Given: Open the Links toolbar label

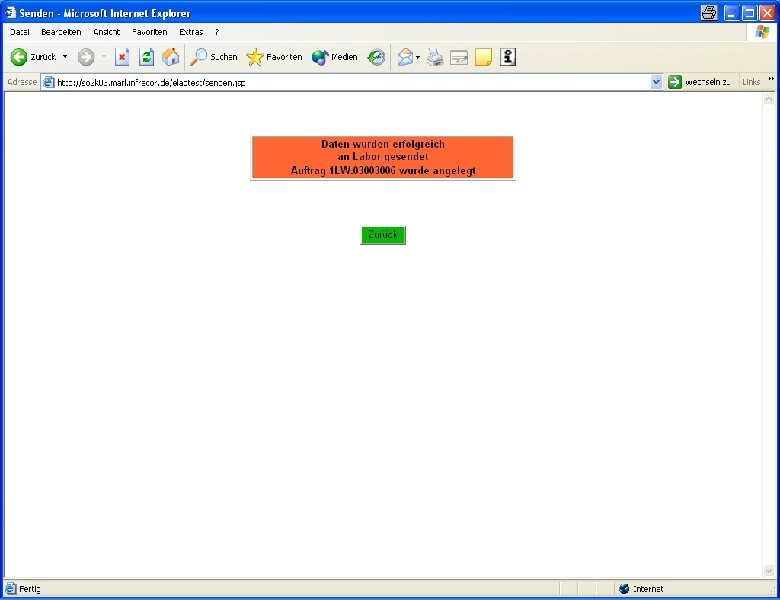Looking at the screenshot, I should click(751, 82).
